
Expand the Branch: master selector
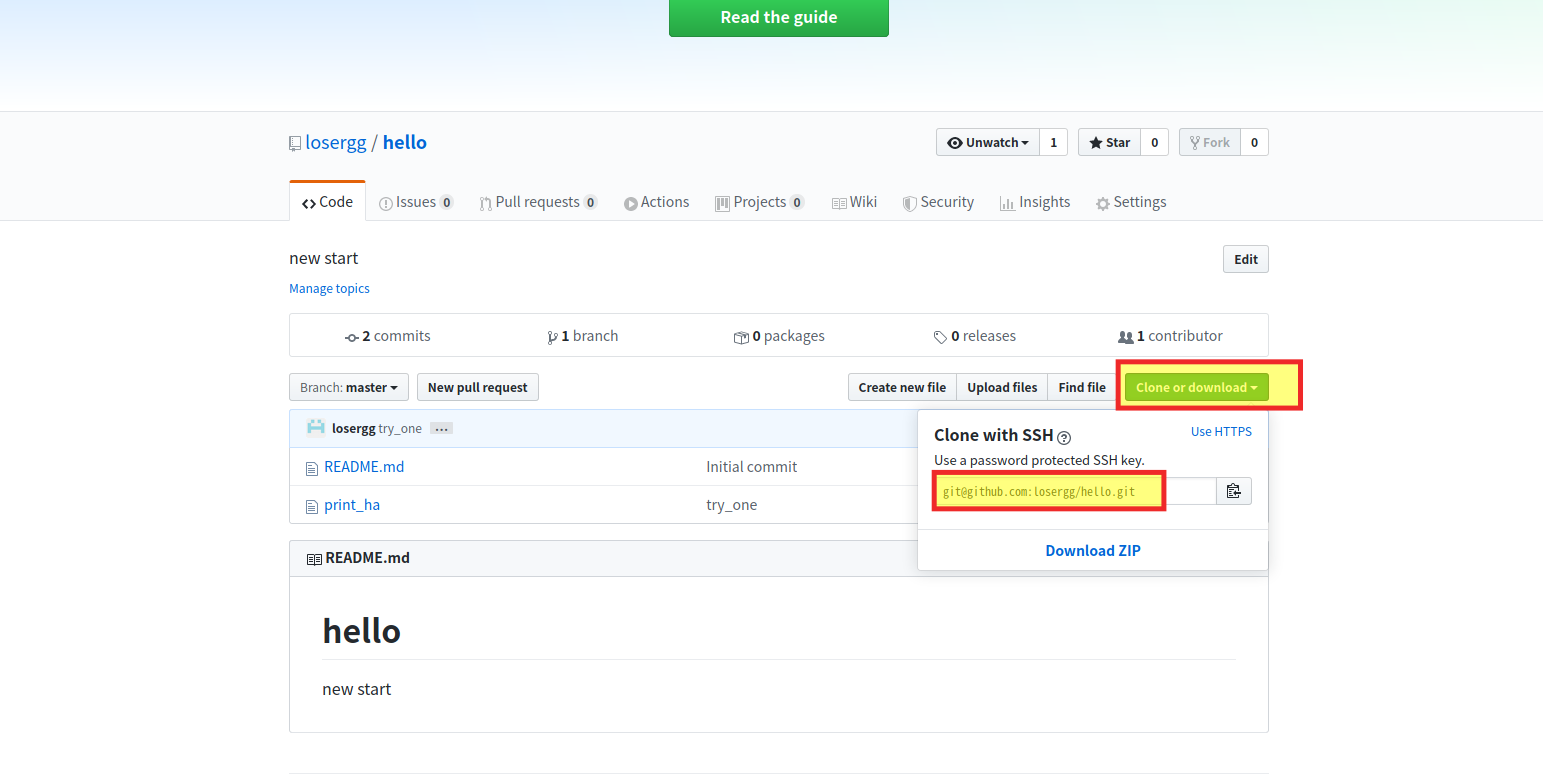point(349,387)
